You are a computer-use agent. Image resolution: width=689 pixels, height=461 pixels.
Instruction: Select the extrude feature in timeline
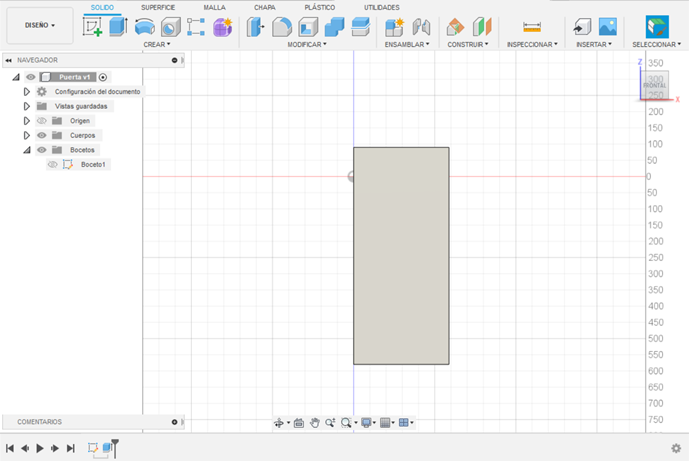pyautogui.click(x=107, y=447)
